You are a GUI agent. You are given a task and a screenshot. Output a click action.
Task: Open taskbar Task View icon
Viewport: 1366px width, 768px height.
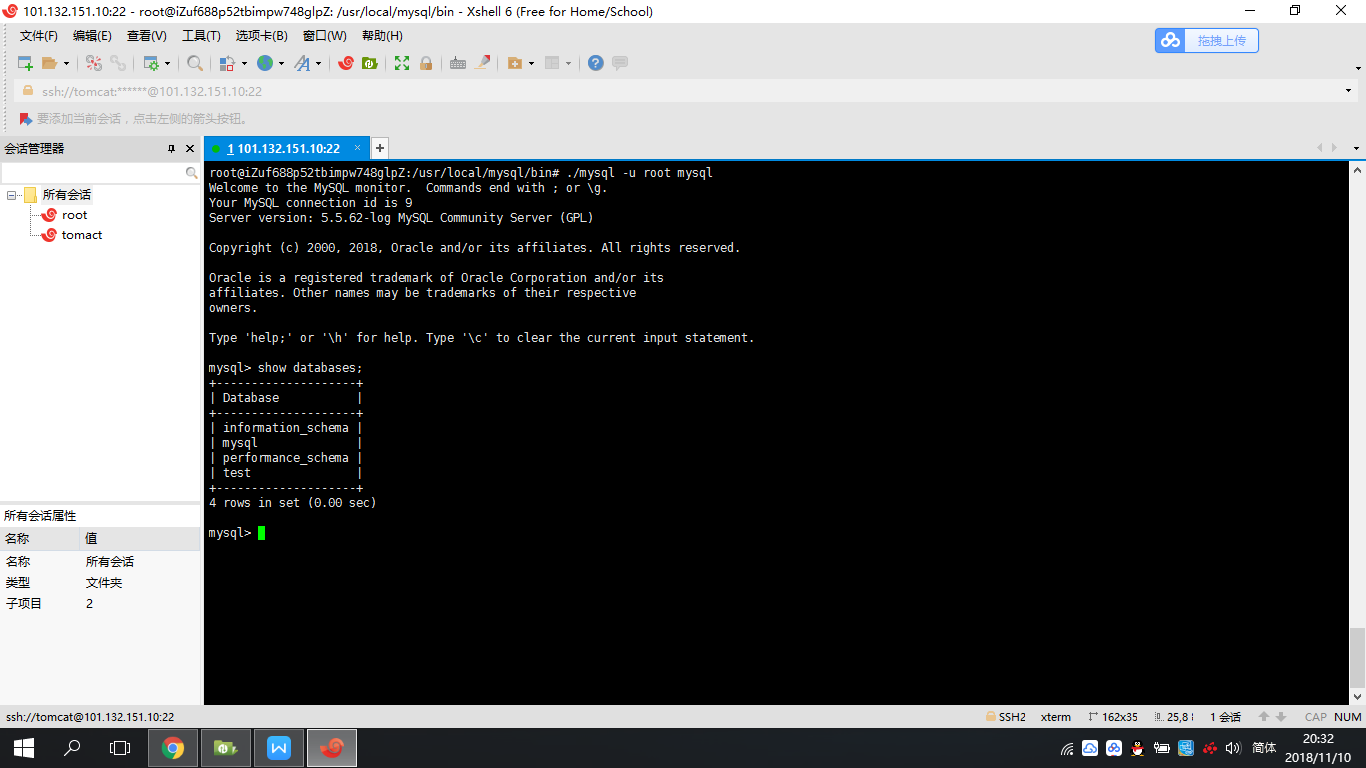coord(120,748)
